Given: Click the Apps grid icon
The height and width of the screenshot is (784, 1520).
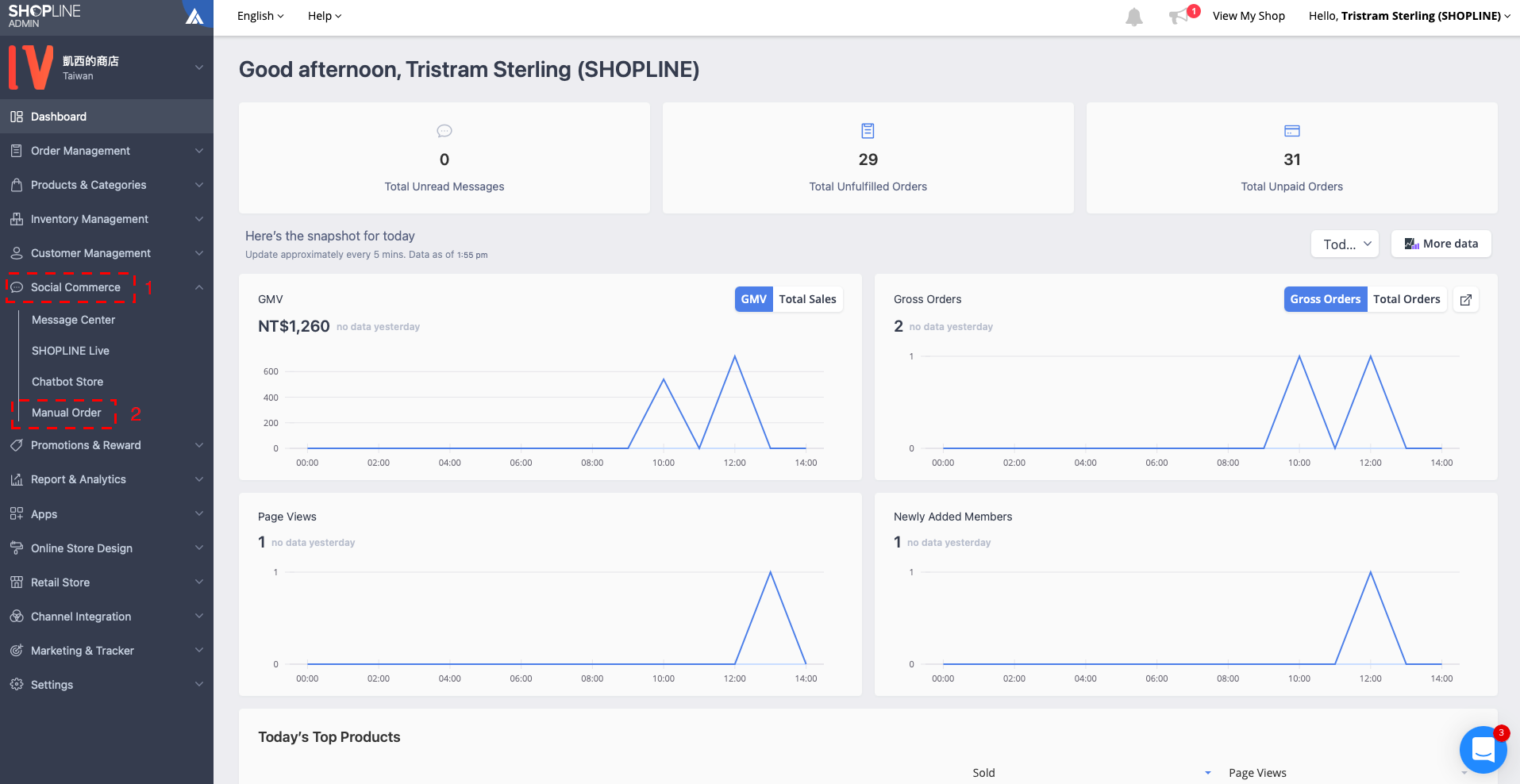Looking at the screenshot, I should point(17,513).
